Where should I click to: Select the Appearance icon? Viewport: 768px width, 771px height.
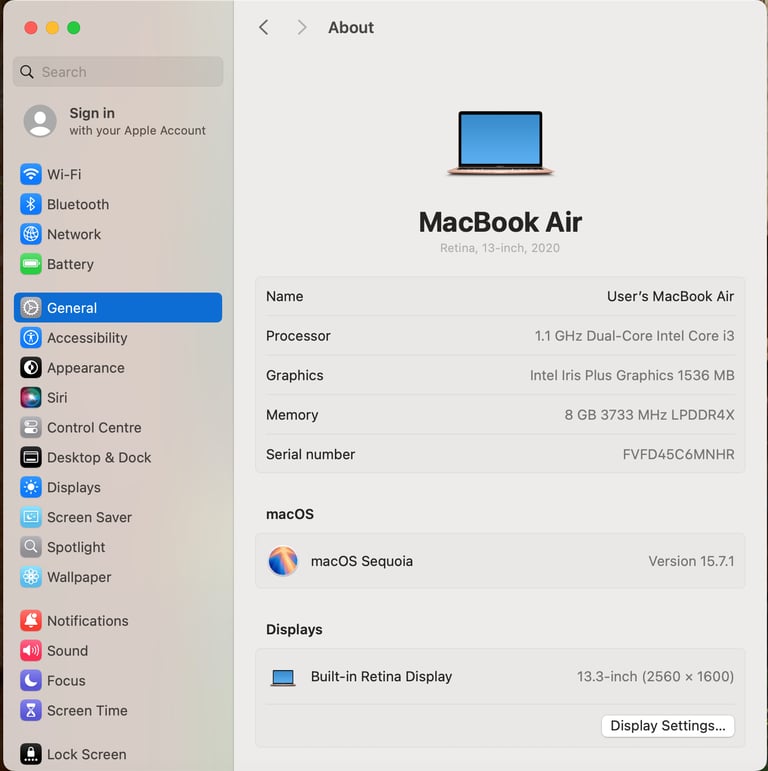(30, 368)
